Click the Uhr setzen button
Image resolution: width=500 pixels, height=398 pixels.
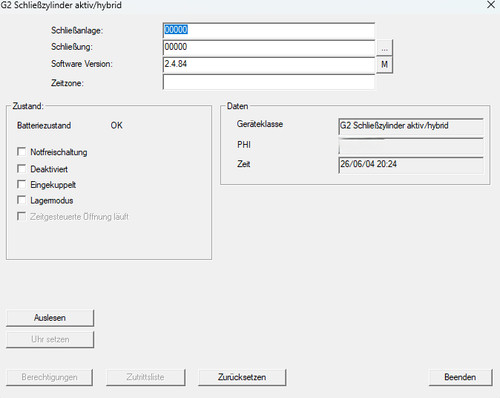point(50,339)
